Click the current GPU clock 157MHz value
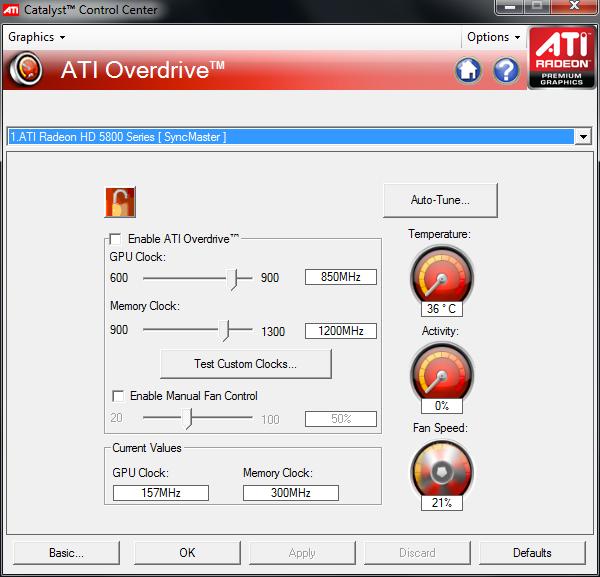Image resolution: width=600 pixels, height=577 pixels. click(161, 492)
